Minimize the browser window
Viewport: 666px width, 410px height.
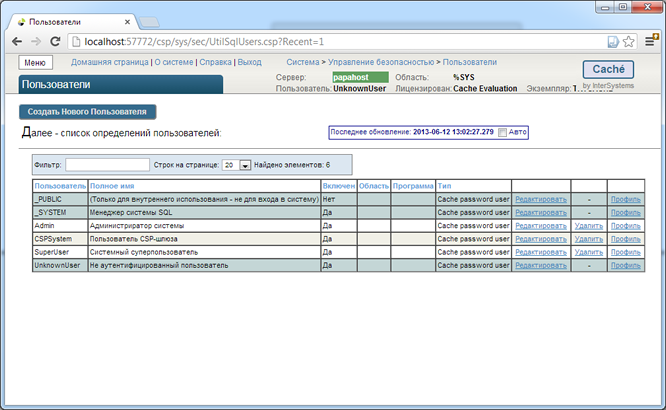click(605, 7)
